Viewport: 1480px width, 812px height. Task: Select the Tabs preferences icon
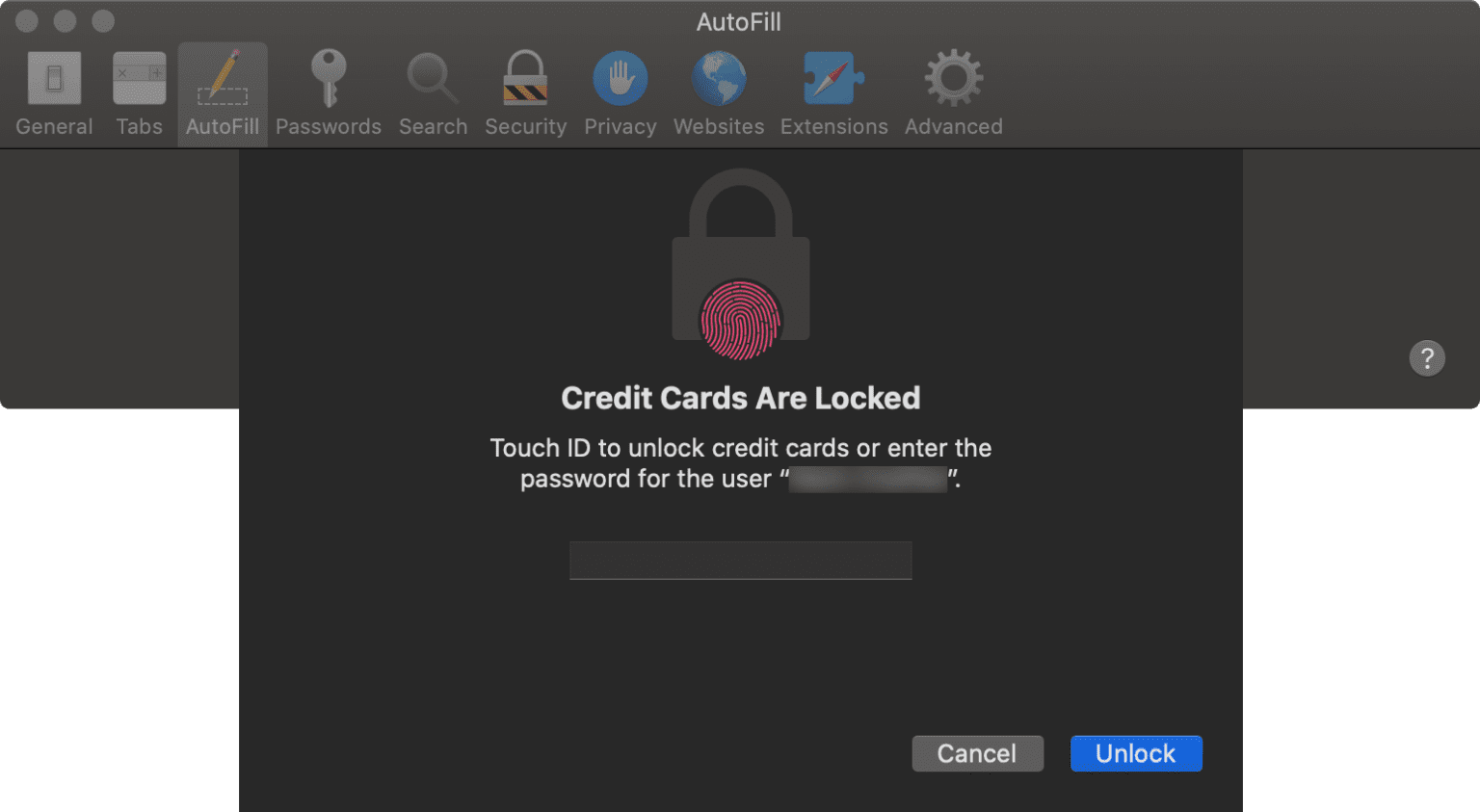pos(139,92)
